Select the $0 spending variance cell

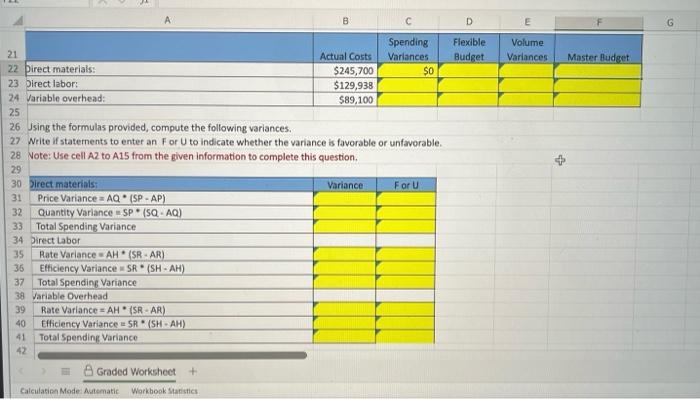click(408, 71)
